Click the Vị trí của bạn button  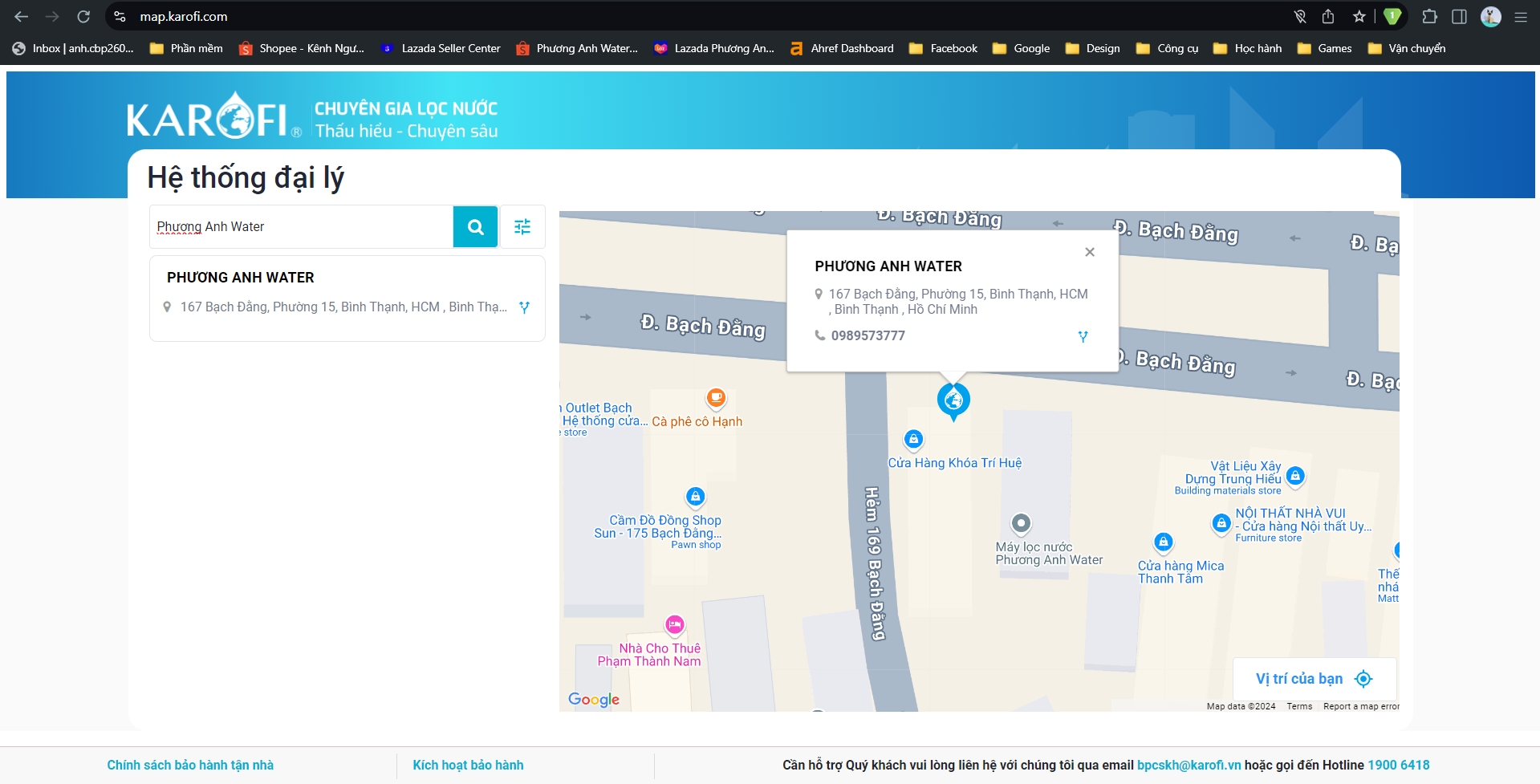pos(1314,679)
